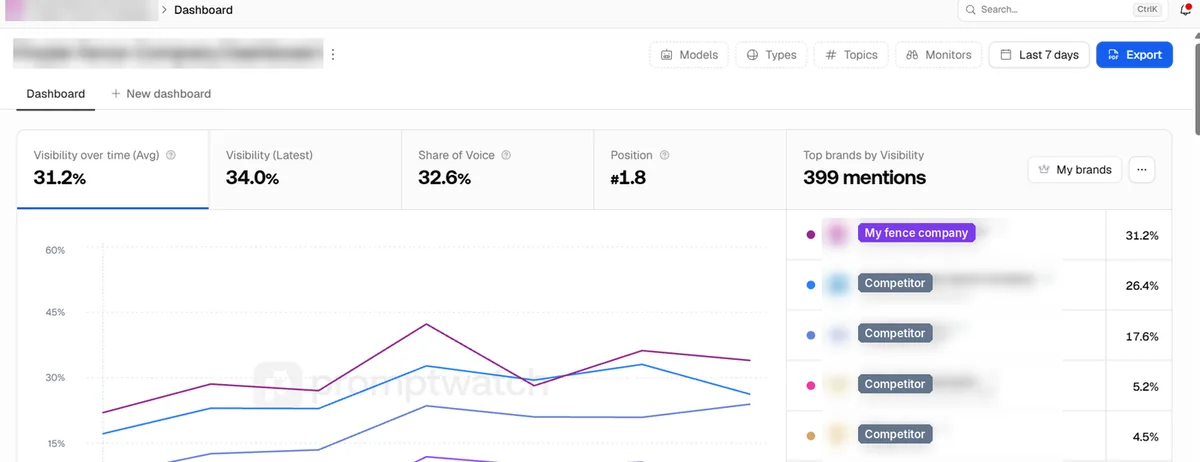The image size is (1200, 462).
Task: Click the Competitor tag in the 5.2% row
Action: 895,384
